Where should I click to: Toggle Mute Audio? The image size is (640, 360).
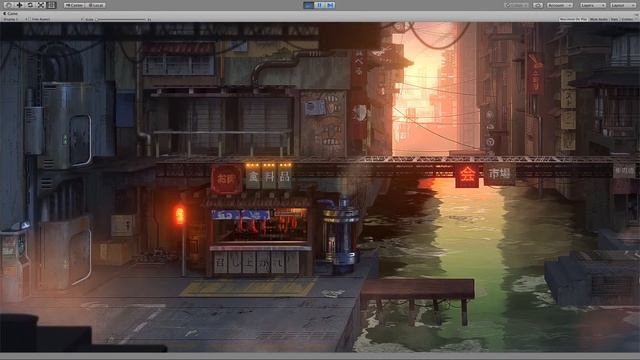point(598,19)
